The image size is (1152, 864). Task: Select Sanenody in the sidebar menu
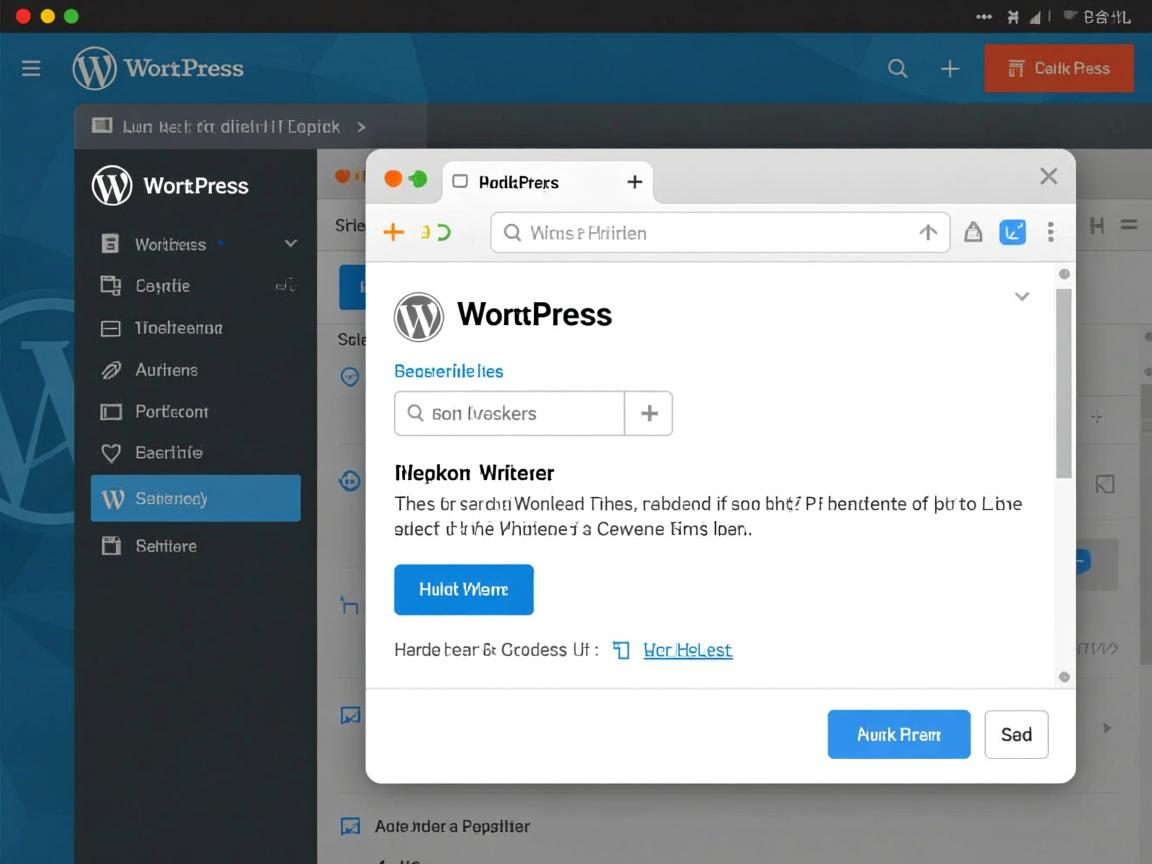click(x=178, y=498)
